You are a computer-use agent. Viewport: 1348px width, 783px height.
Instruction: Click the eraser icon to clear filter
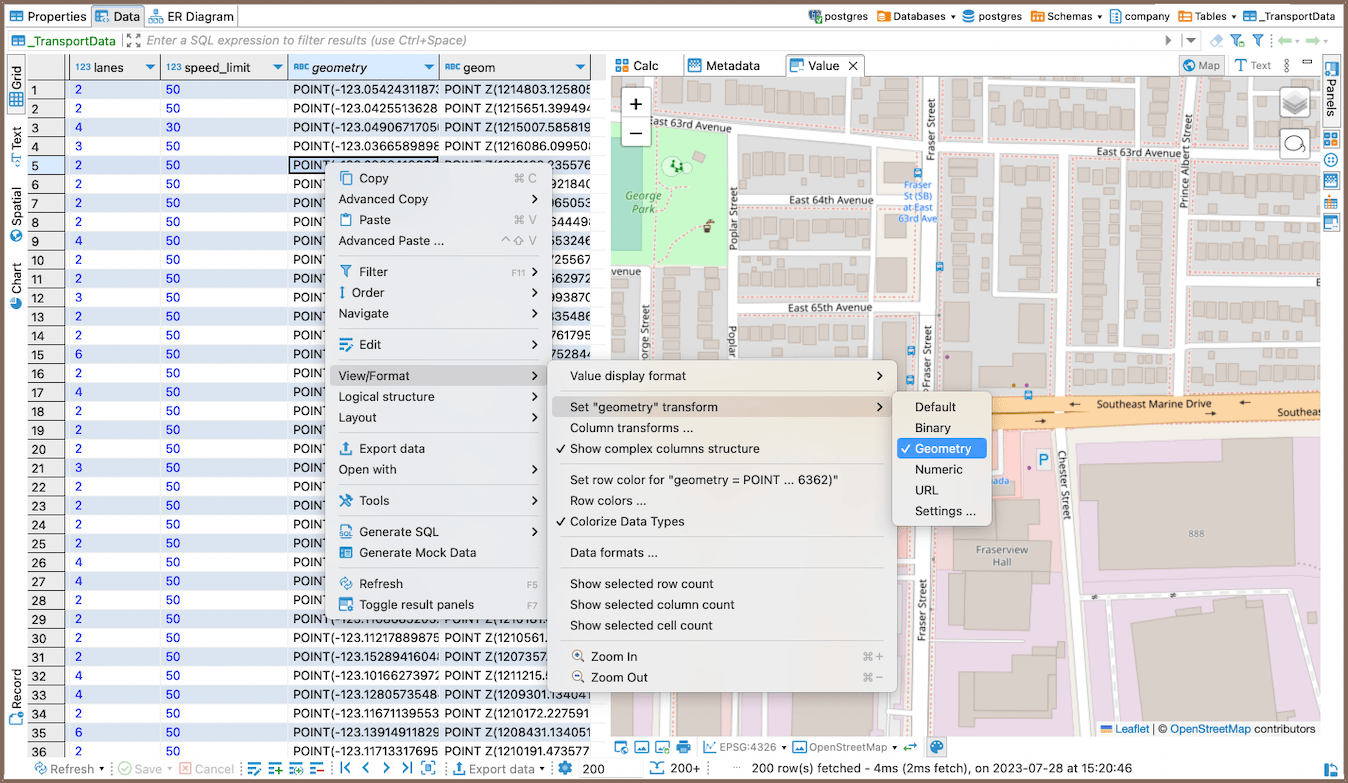(x=1216, y=41)
